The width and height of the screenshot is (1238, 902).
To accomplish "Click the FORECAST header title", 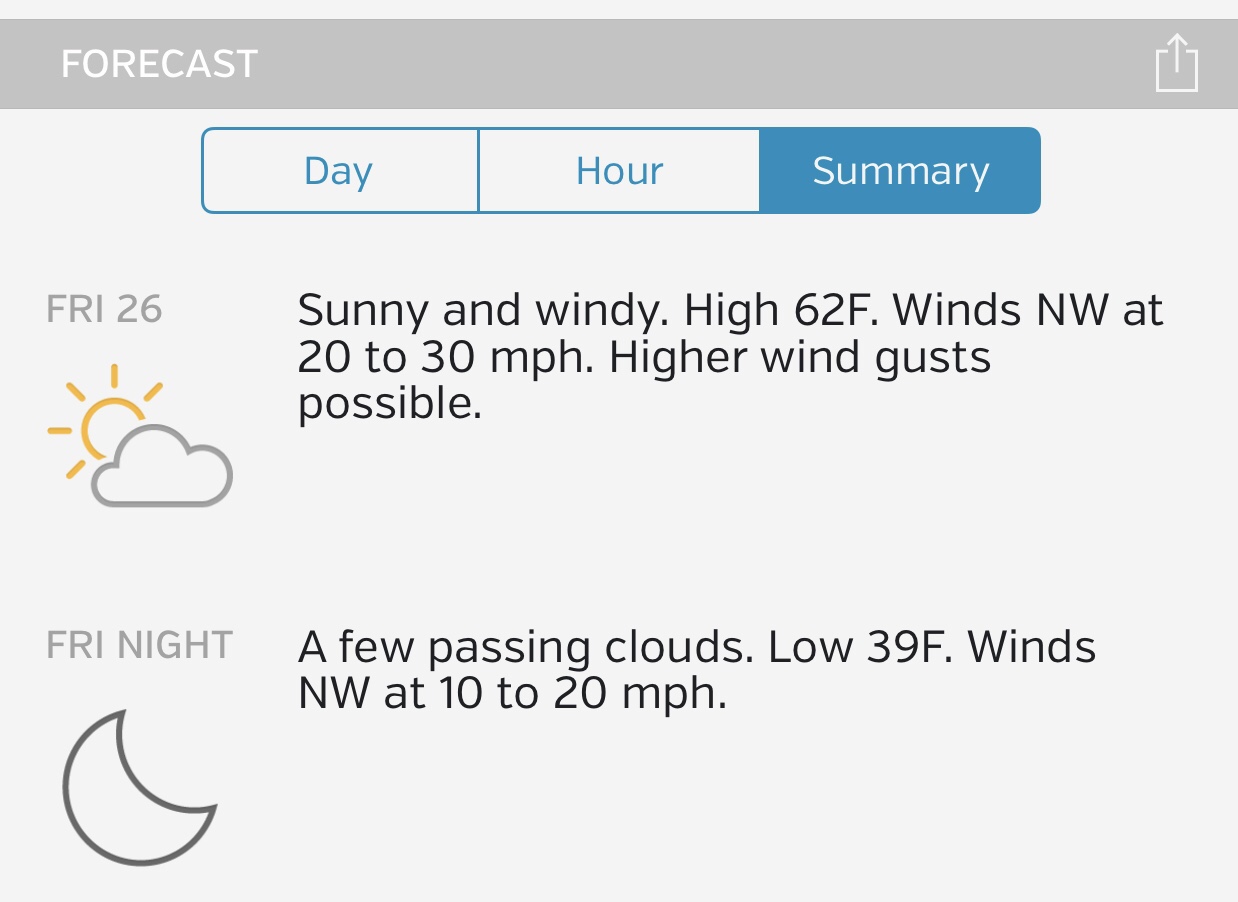I will tap(160, 64).
